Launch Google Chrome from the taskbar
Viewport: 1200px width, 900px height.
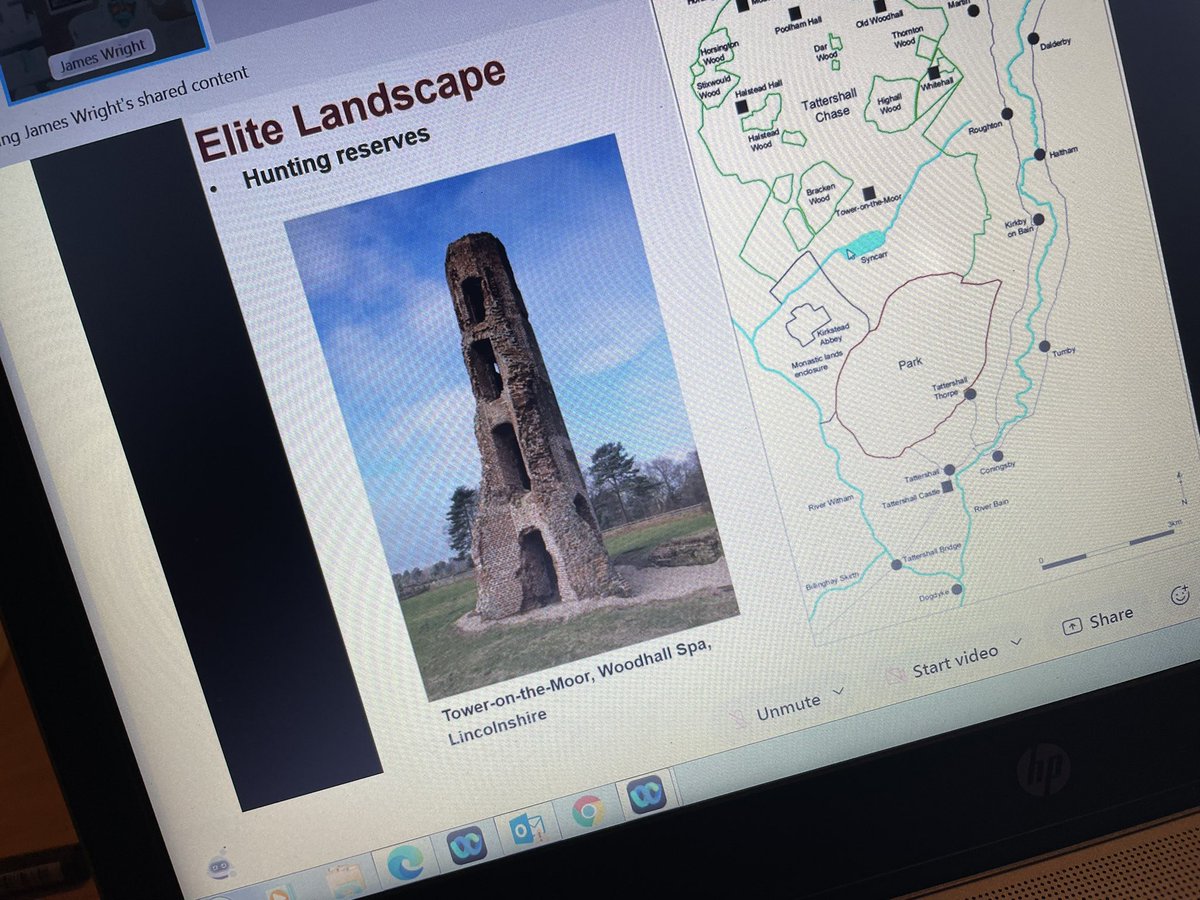click(589, 810)
